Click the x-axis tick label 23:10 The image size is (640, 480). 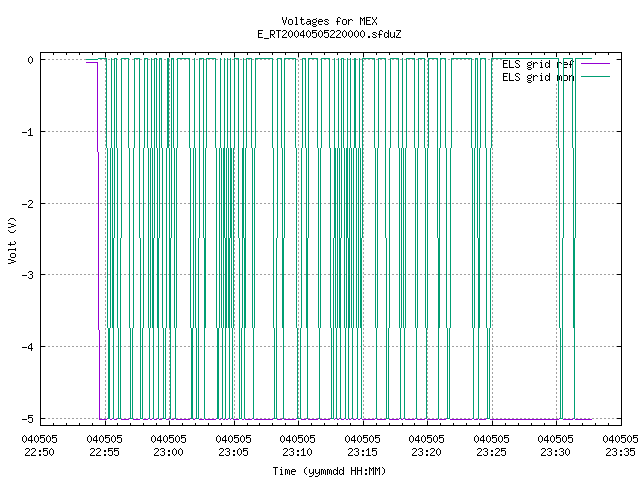[x=298, y=452]
